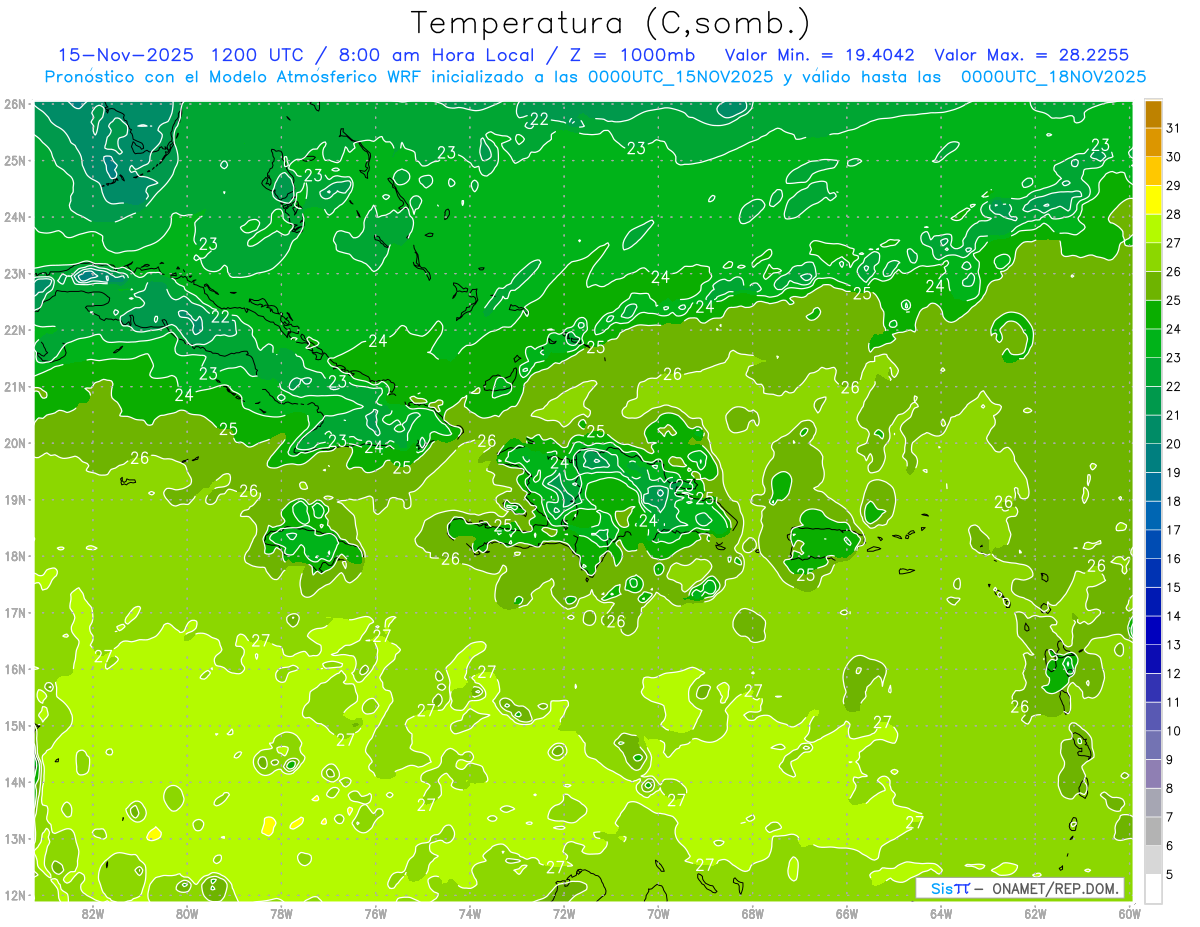1200x927 pixels.
Task: Click the 19N latitude axis label
Action: click(15, 500)
